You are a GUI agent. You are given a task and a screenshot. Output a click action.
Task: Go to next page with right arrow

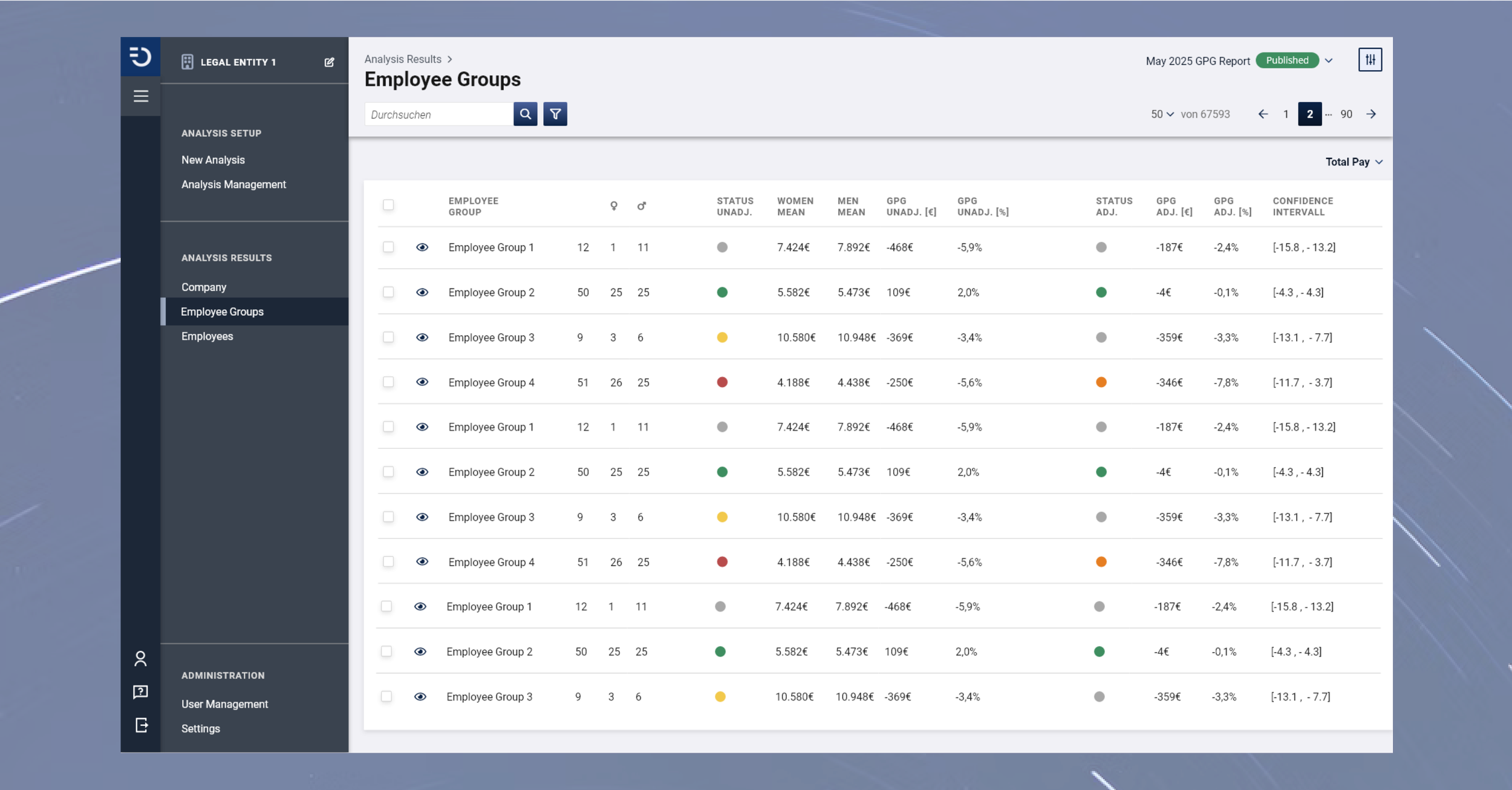point(1371,114)
